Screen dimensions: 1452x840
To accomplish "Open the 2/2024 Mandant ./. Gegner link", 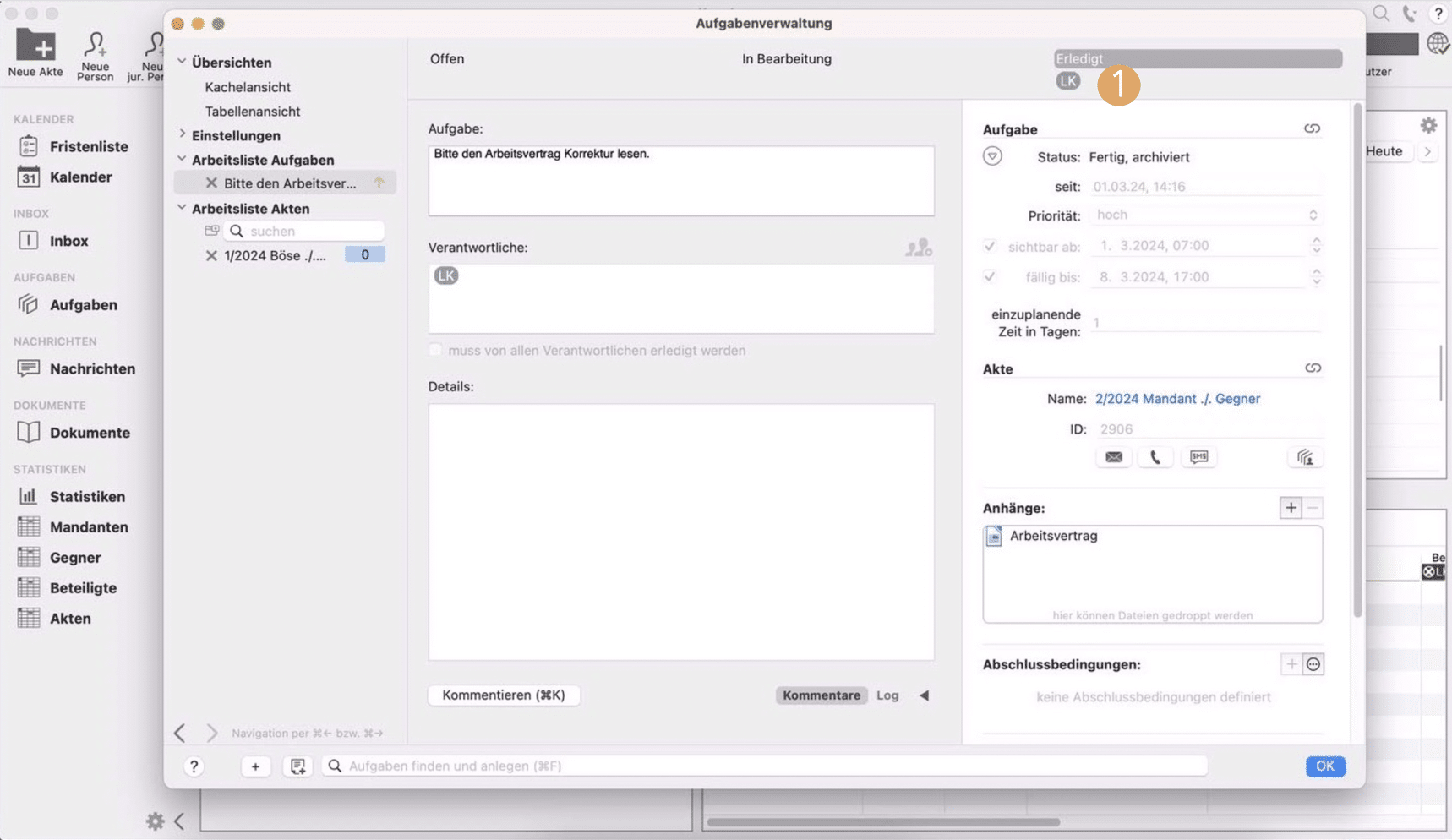I will pos(1177,399).
